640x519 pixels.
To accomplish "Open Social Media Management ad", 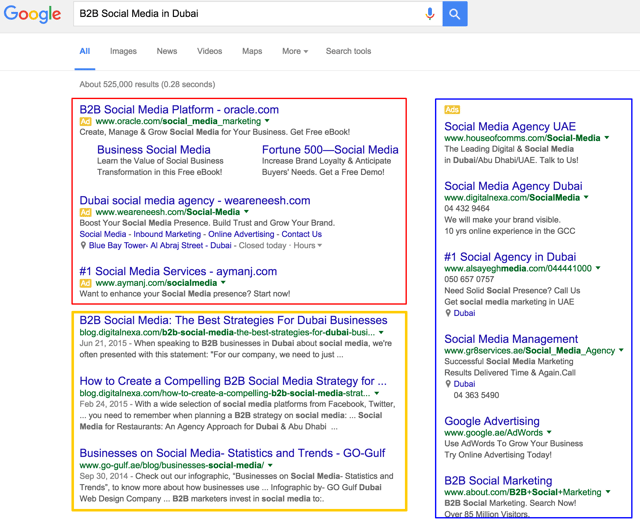I will [511, 339].
